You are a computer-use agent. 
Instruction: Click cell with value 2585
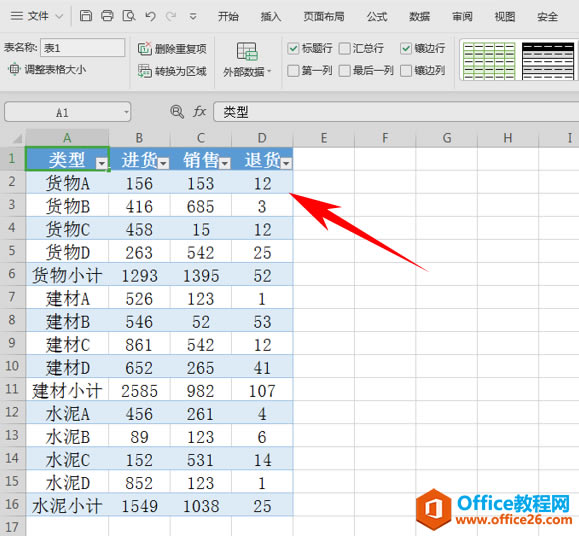coord(139,390)
